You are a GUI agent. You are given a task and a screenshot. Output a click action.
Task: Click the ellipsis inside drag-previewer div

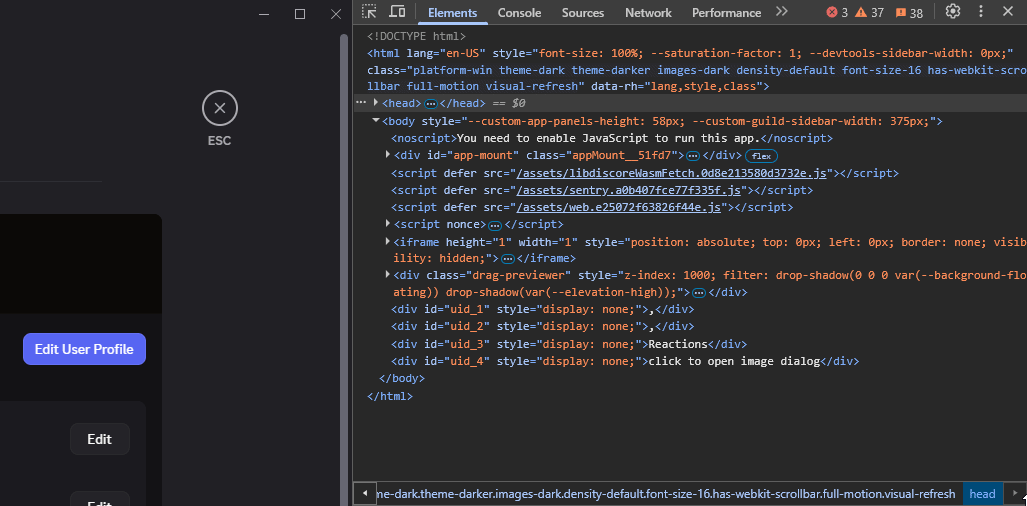point(699,293)
